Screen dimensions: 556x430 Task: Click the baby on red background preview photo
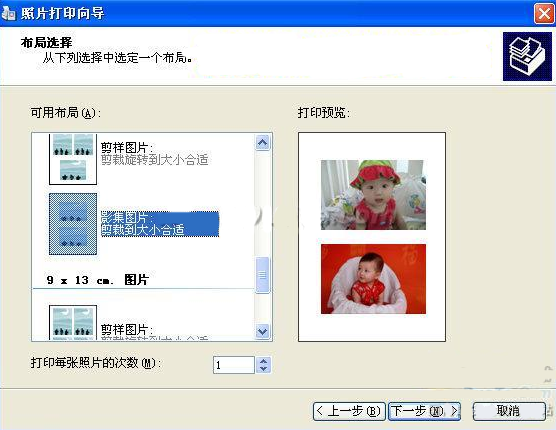(373, 279)
